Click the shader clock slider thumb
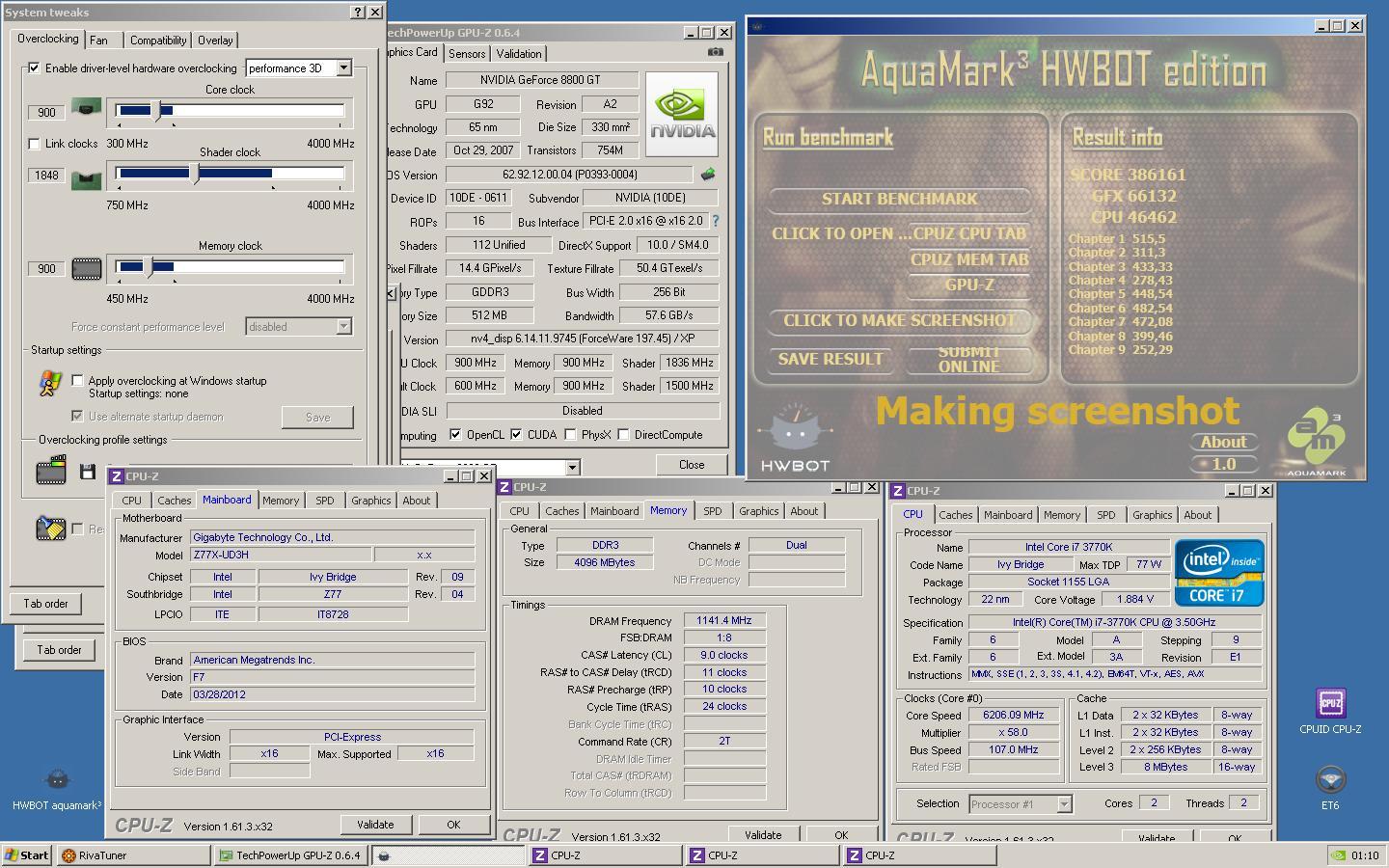The height and width of the screenshot is (868, 1389). tap(197, 175)
